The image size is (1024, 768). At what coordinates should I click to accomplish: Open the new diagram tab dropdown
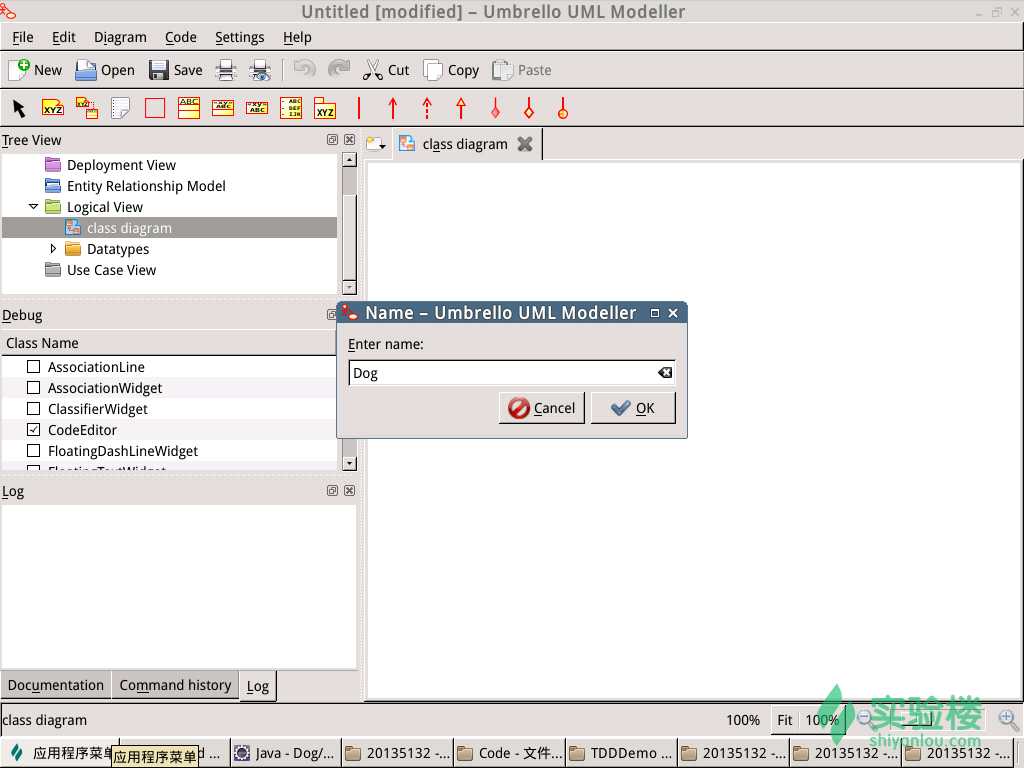(376, 144)
